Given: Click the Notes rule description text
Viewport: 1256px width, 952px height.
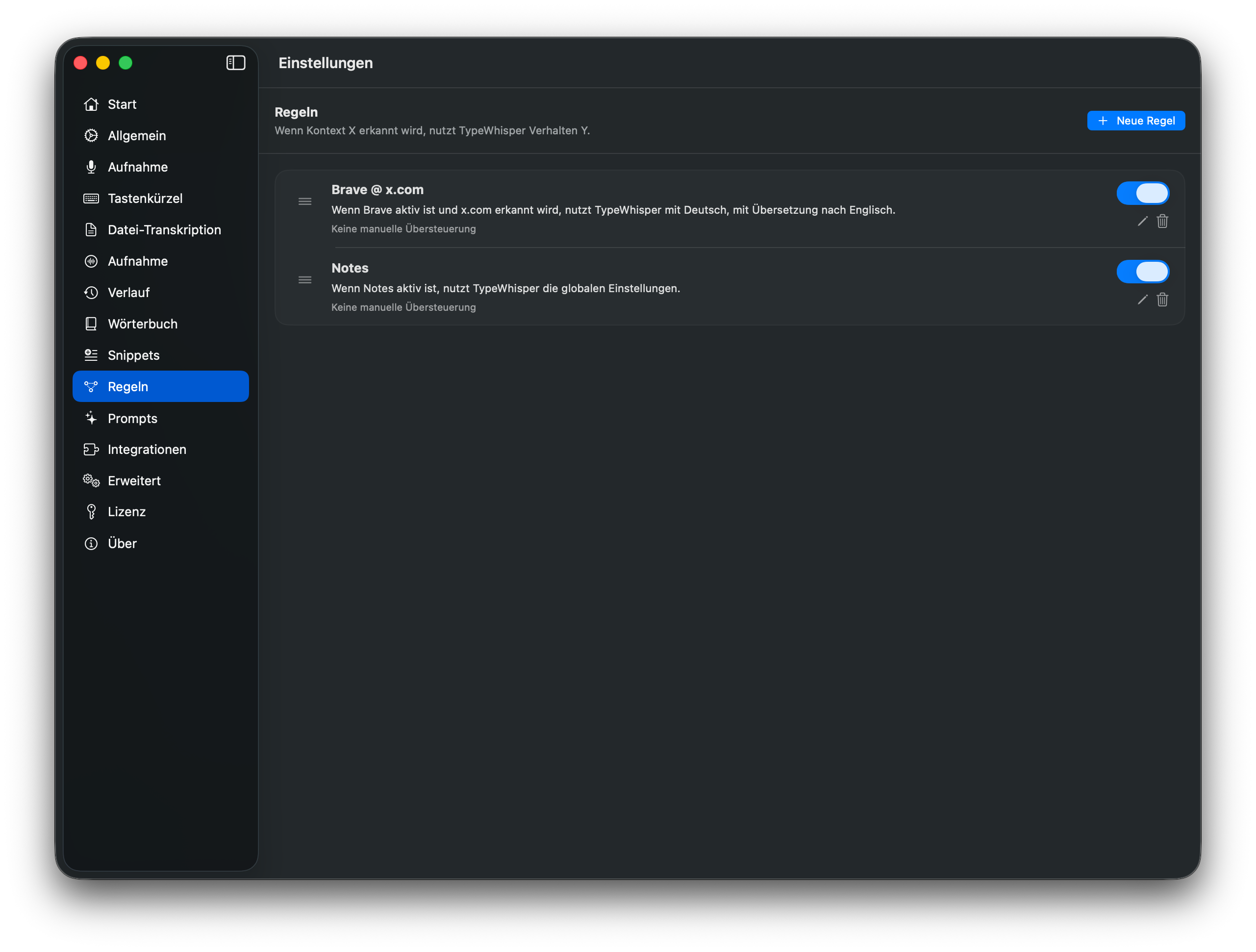Looking at the screenshot, I should click(506, 288).
